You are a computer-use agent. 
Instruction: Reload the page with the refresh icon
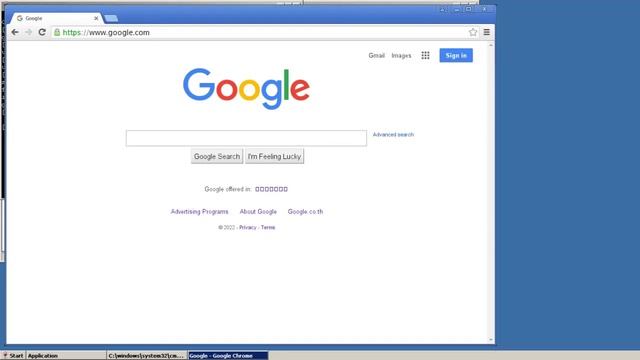point(42,32)
